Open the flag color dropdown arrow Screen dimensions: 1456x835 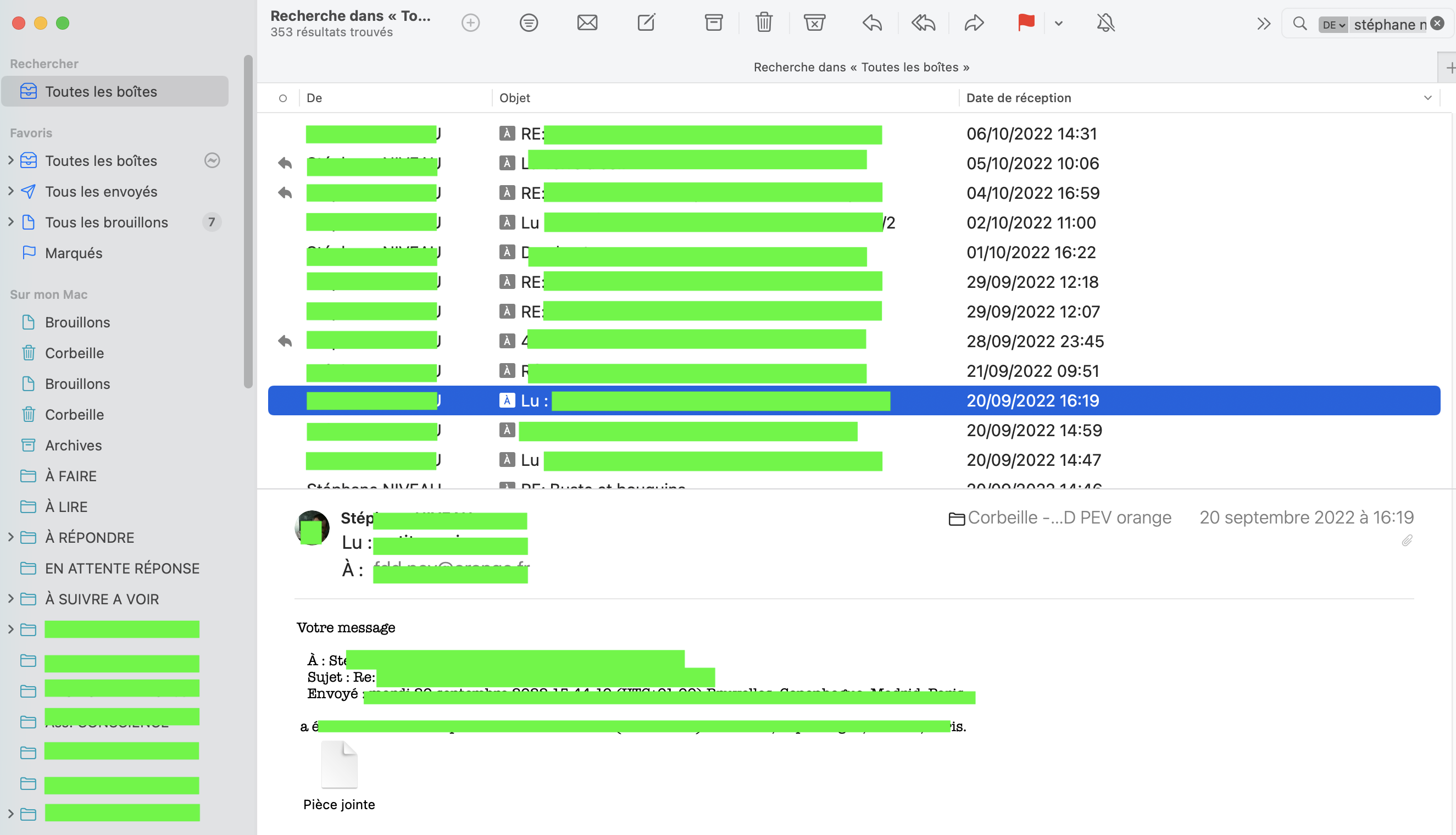1059,24
